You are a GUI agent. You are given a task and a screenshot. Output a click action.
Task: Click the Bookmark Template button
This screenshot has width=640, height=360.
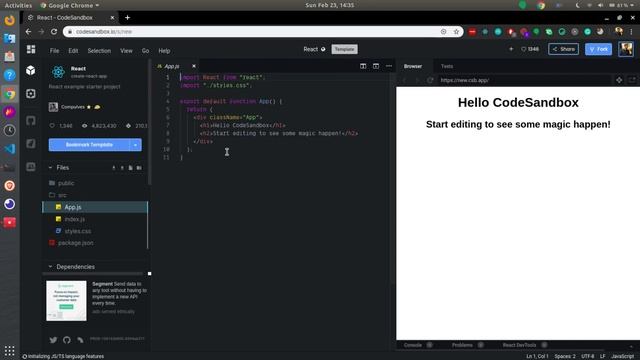[89, 145]
